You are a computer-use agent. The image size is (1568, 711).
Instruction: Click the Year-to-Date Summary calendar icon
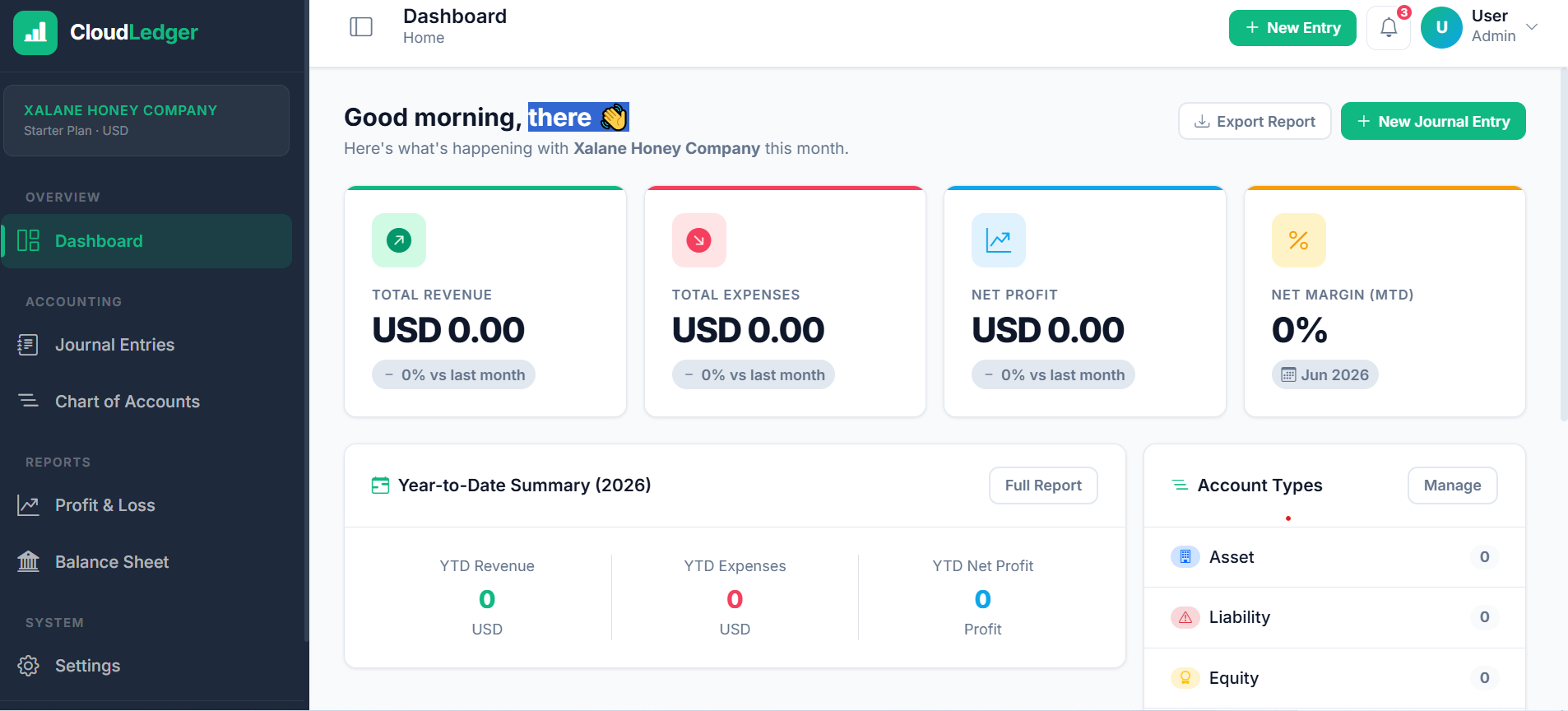pyautogui.click(x=380, y=486)
